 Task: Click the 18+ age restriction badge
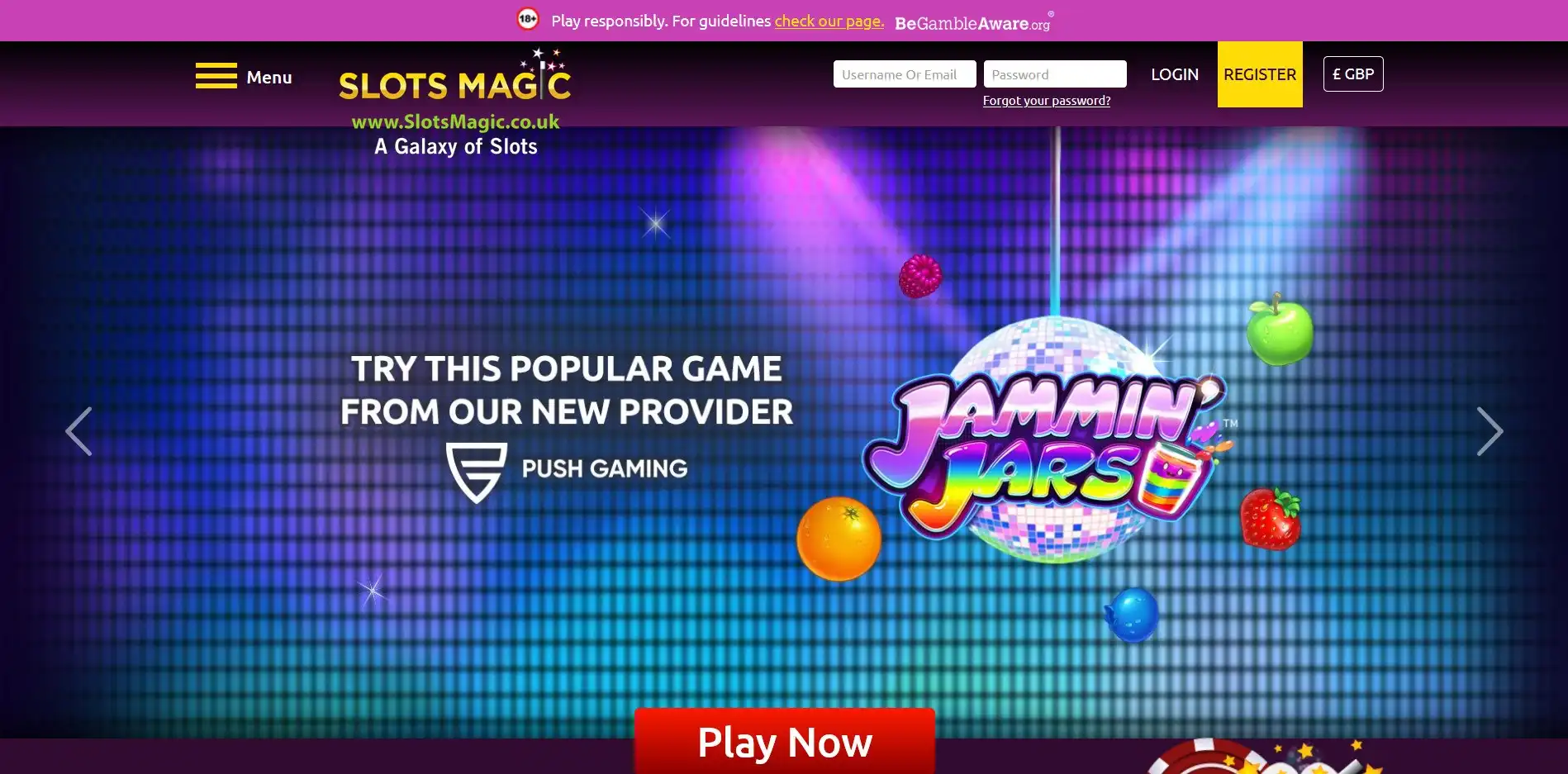tap(528, 18)
